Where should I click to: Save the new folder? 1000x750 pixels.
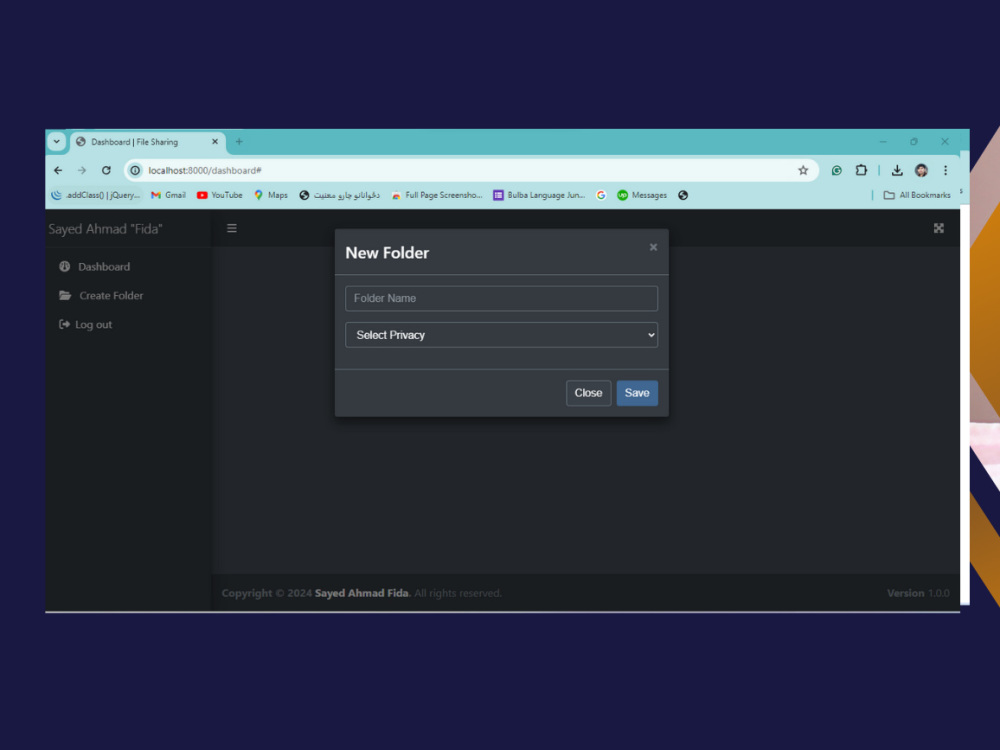[636, 393]
